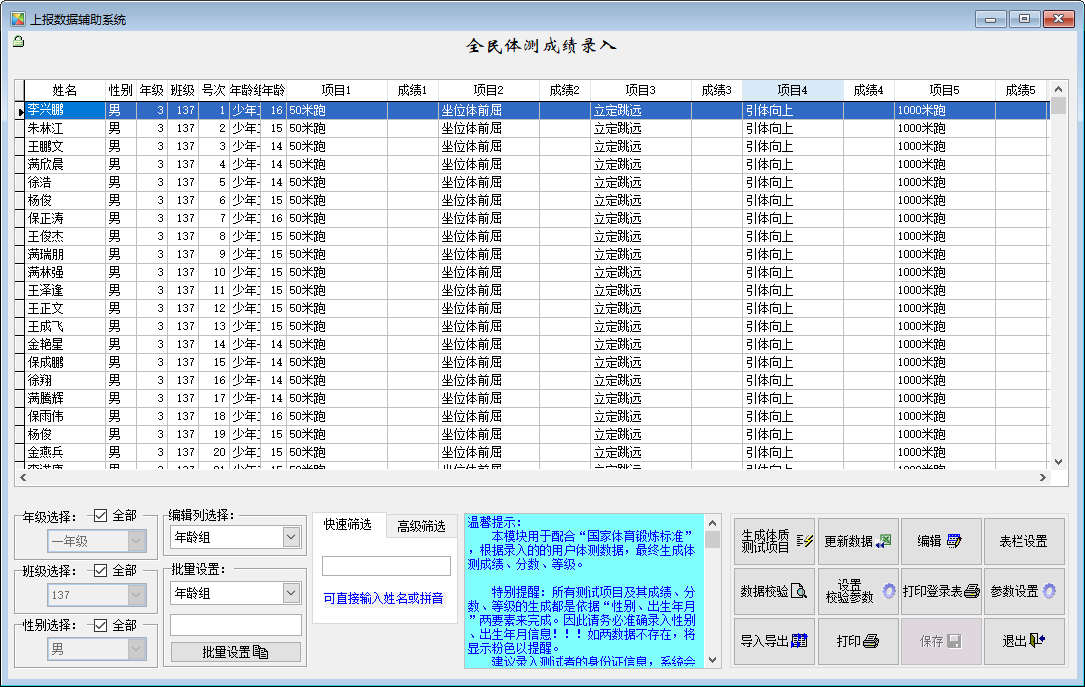Print the registration form (打印登录表)

[x=941, y=592]
